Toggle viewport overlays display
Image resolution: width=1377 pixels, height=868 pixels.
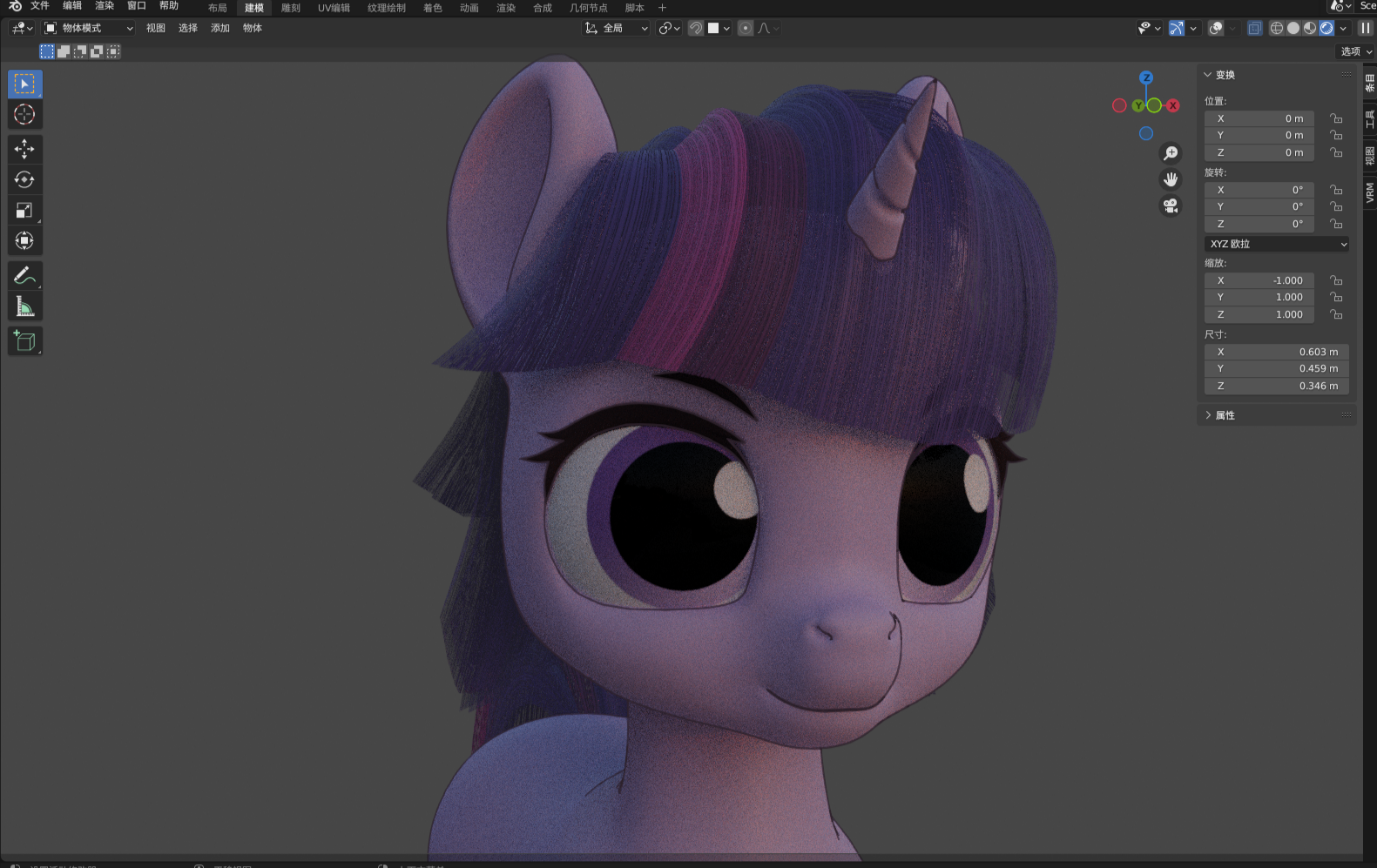tap(1216, 28)
